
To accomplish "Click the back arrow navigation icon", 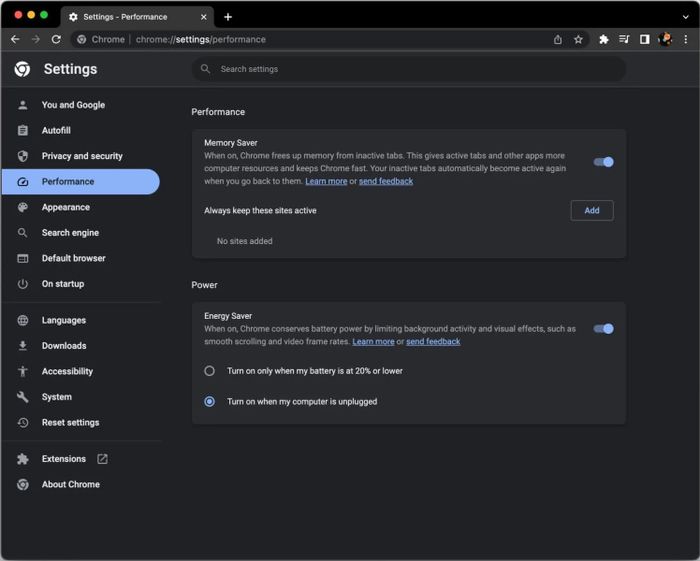I will click(15, 39).
